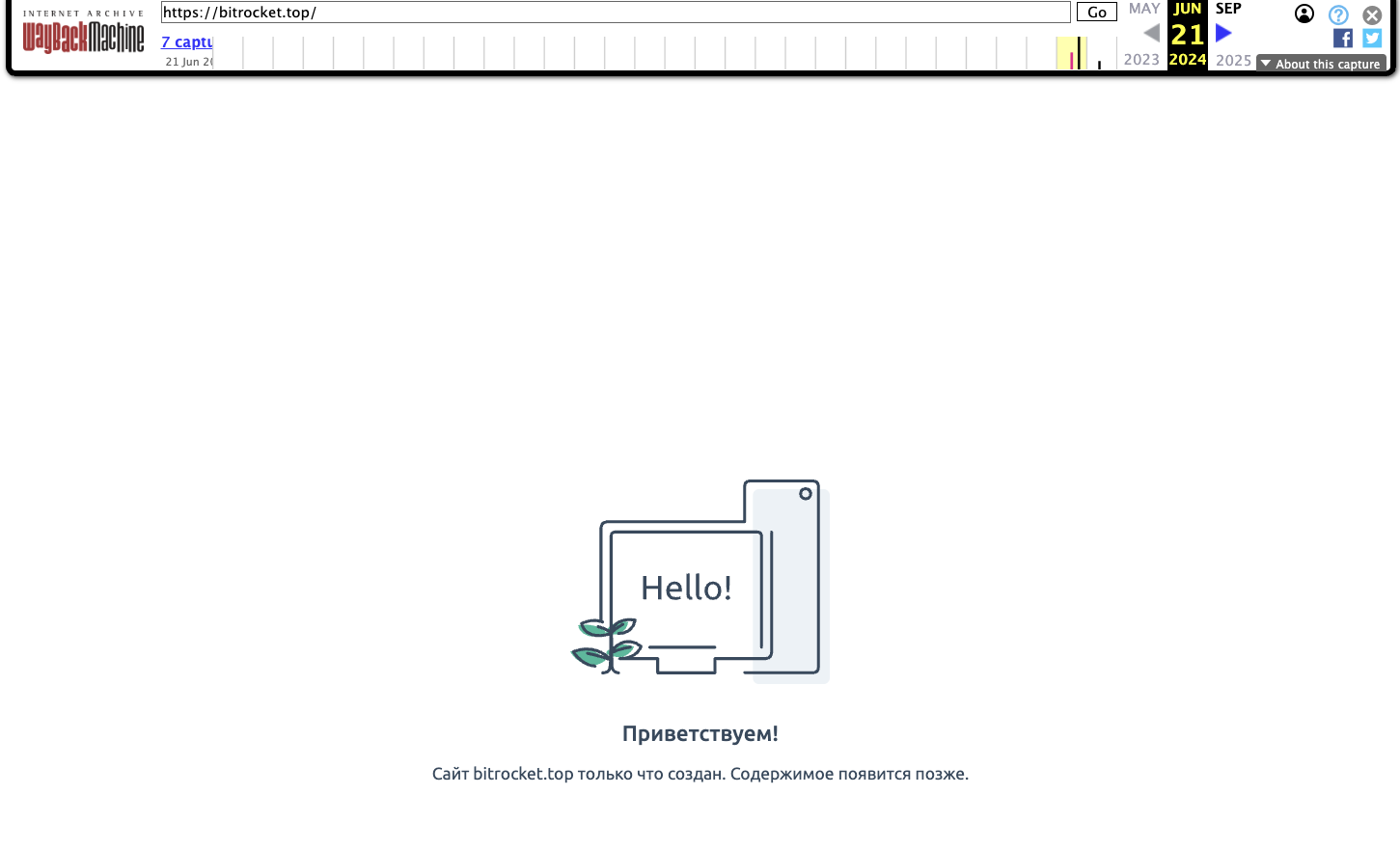Click the URL field containing bitrocket.top
This screenshot has height=850, width=1400.
click(x=615, y=13)
